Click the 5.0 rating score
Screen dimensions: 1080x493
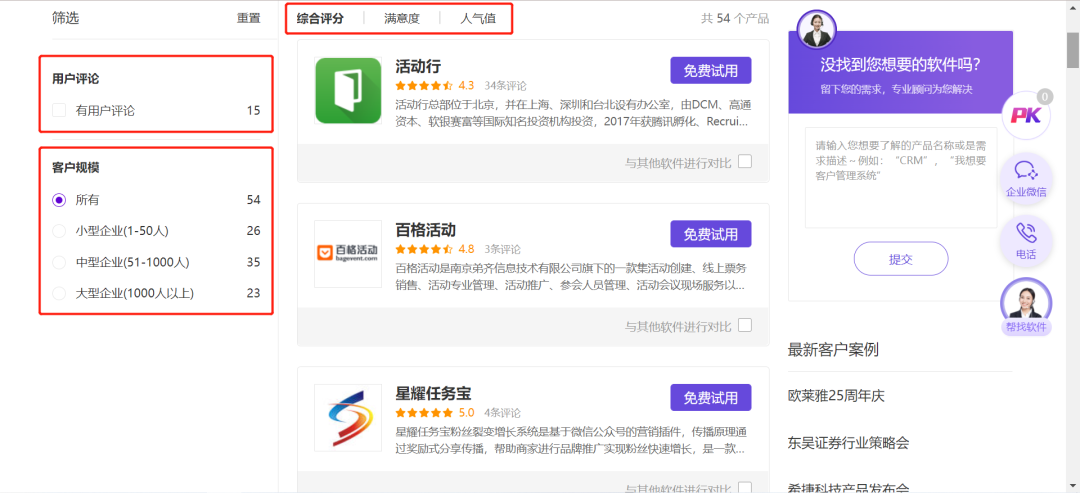pos(466,412)
